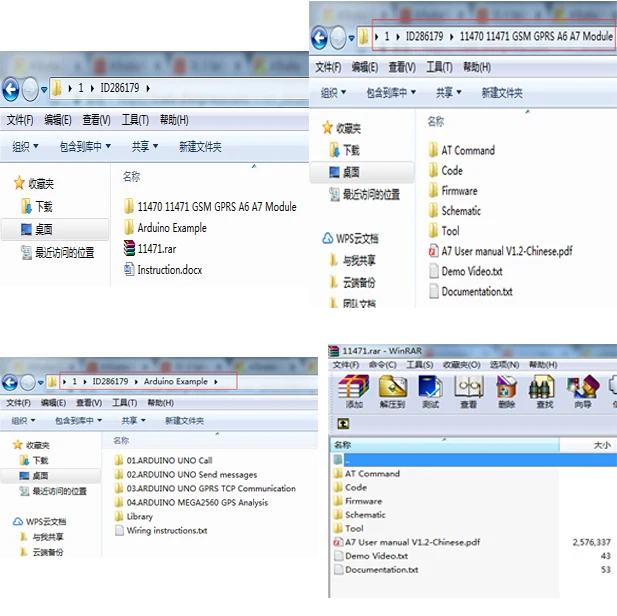The image size is (617, 616).
Task: Select AT Command folder in WinRAR list
Action: (367, 474)
